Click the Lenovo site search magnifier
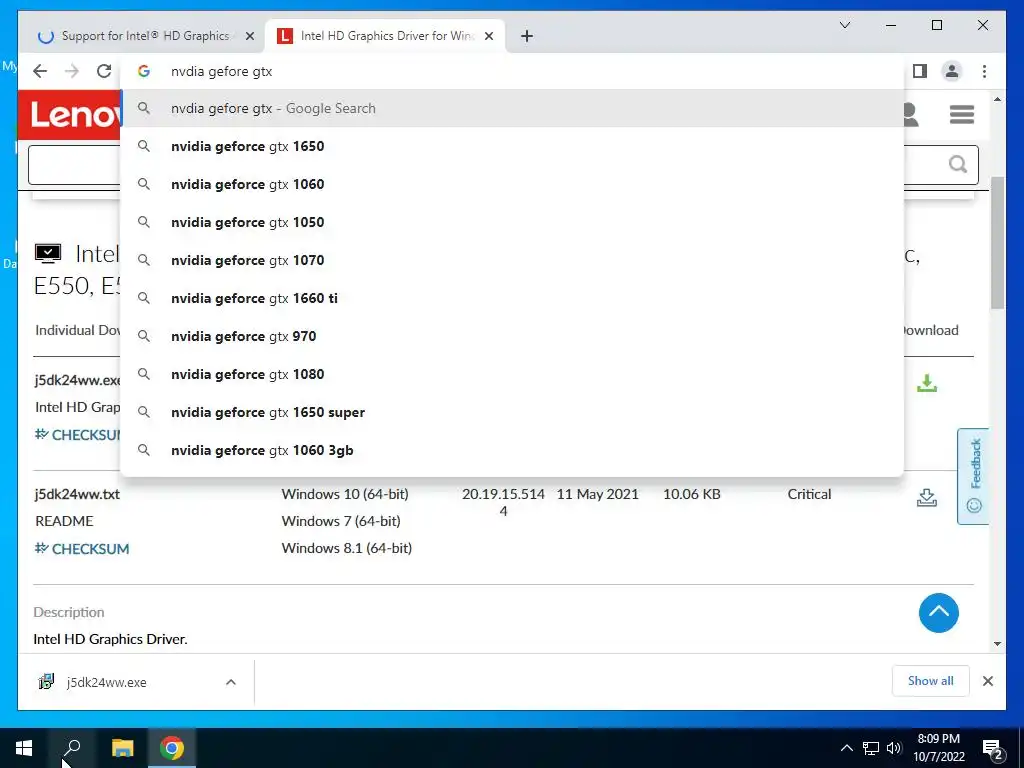 (x=957, y=164)
